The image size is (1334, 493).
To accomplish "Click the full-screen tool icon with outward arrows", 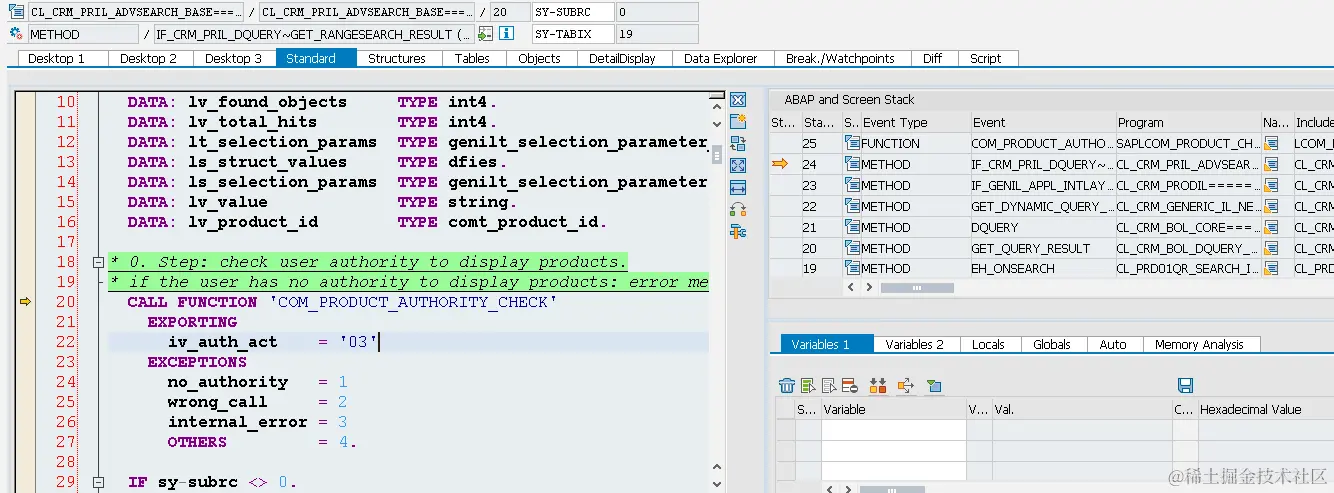I will point(739,166).
